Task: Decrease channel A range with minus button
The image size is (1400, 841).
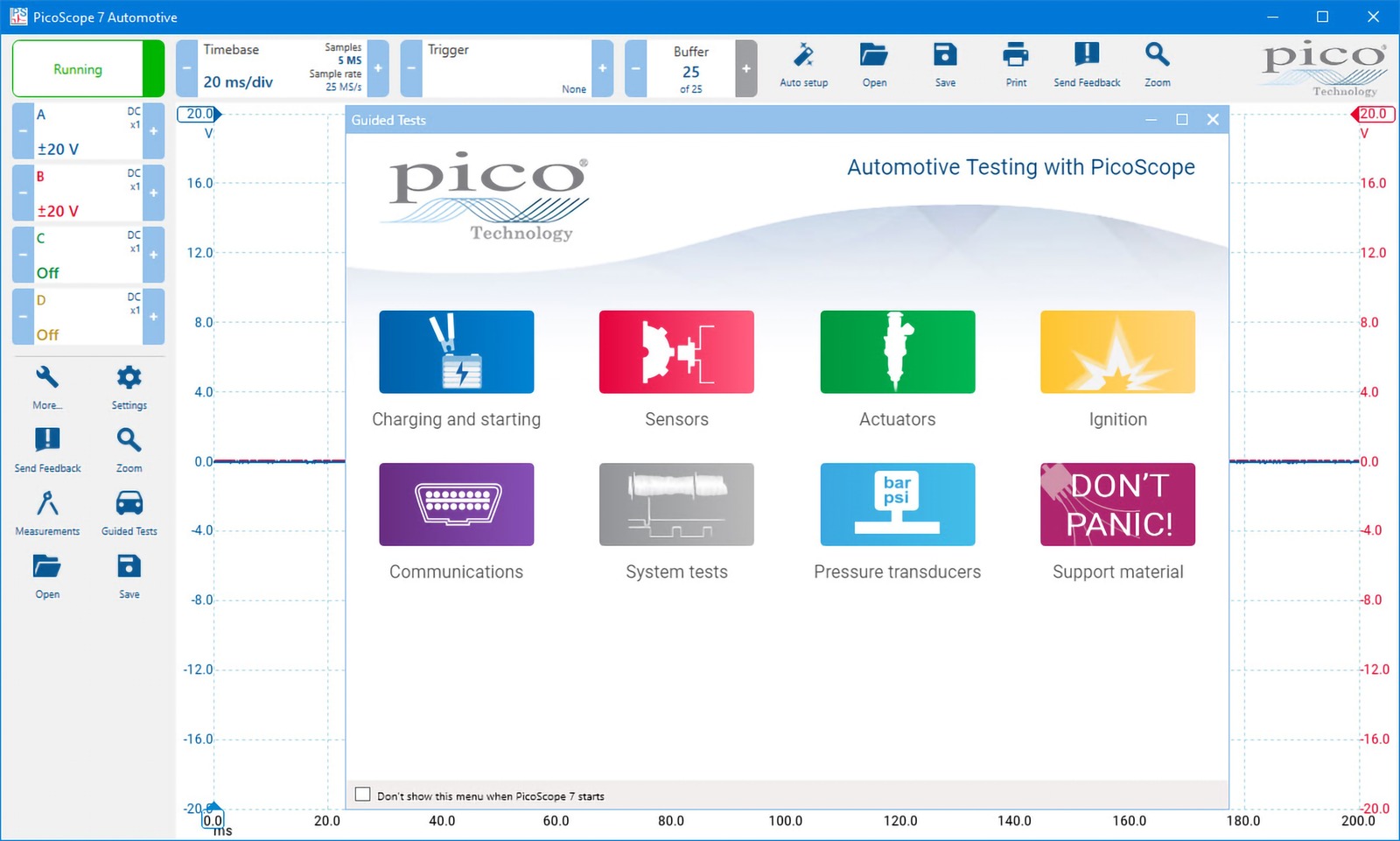Action: pyautogui.click(x=23, y=131)
